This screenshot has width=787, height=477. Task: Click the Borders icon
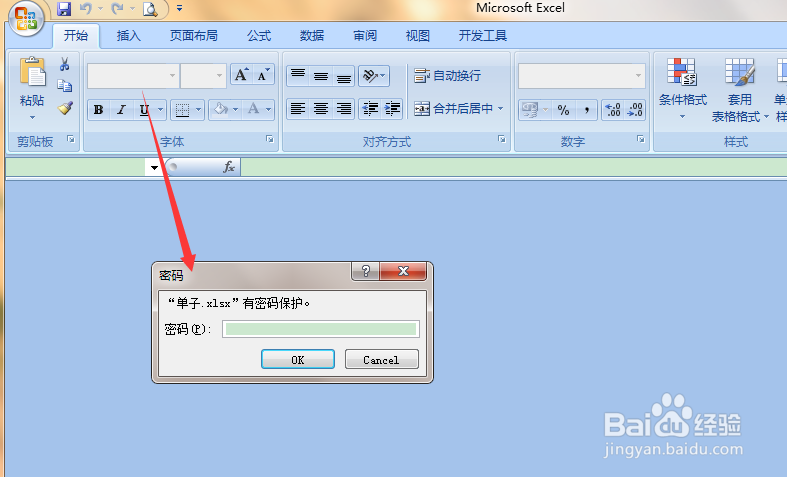(182, 109)
